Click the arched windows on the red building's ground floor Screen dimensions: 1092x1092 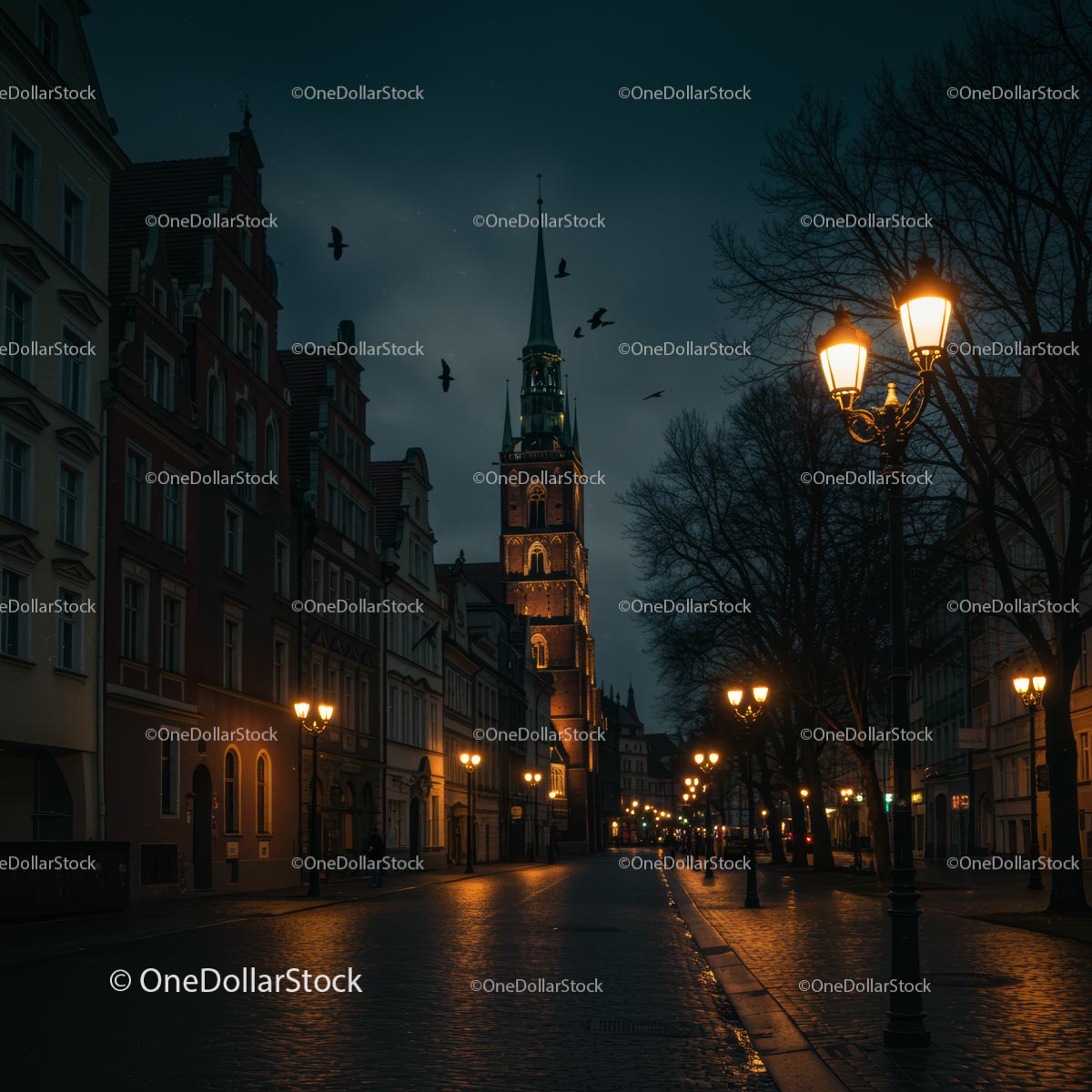pyautogui.click(x=247, y=792)
